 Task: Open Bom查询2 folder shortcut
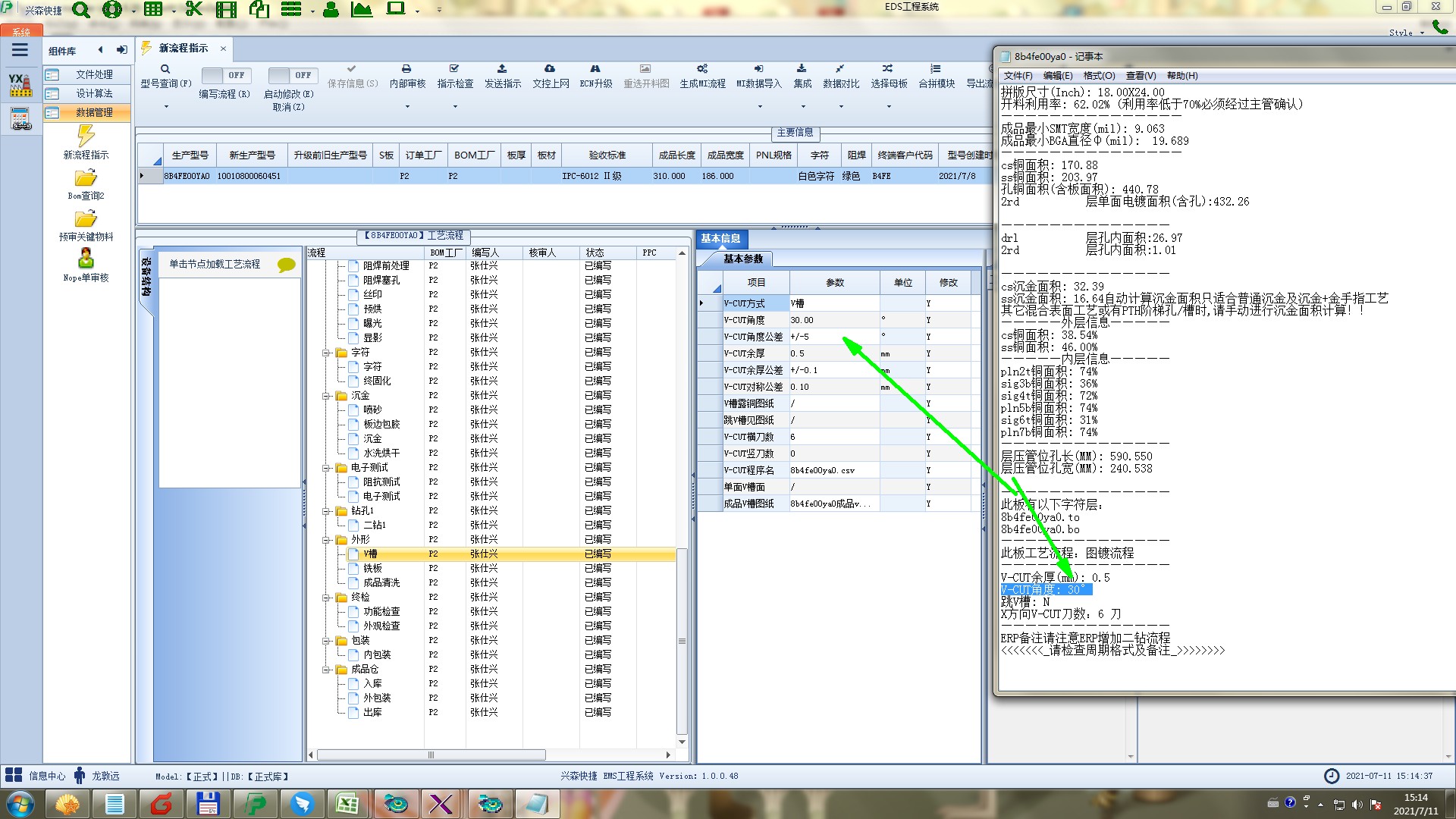pyautogui.click(x=86, y=184)
